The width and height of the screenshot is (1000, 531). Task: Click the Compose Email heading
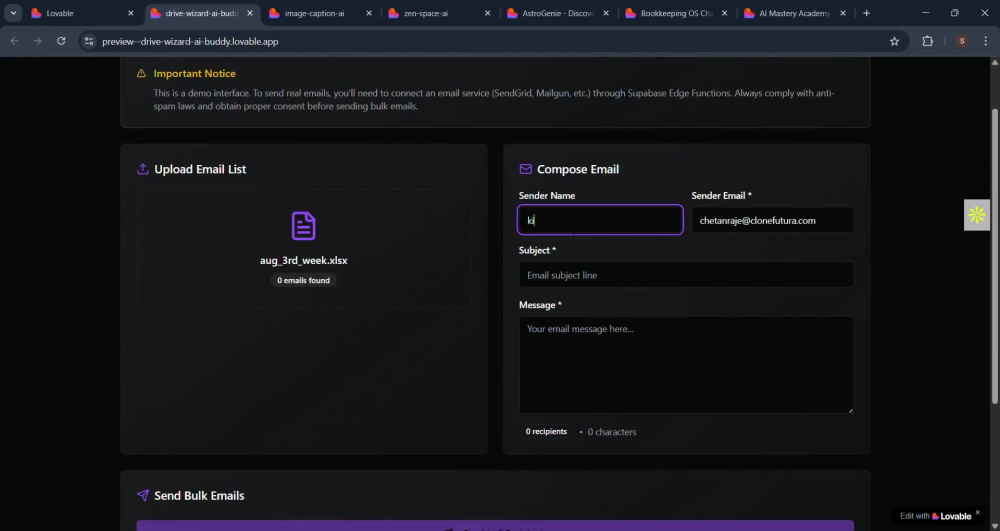578,169
